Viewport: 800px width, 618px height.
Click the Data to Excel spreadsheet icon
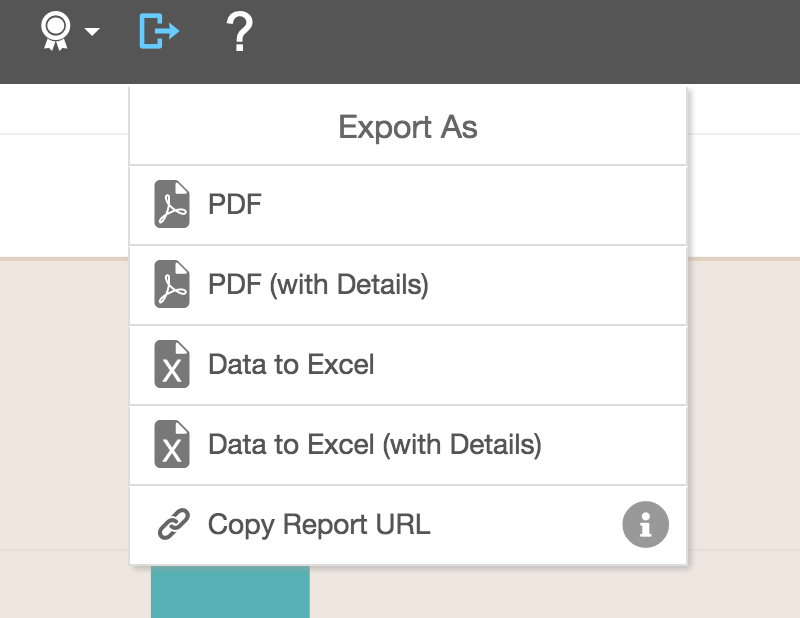point(172,365)
